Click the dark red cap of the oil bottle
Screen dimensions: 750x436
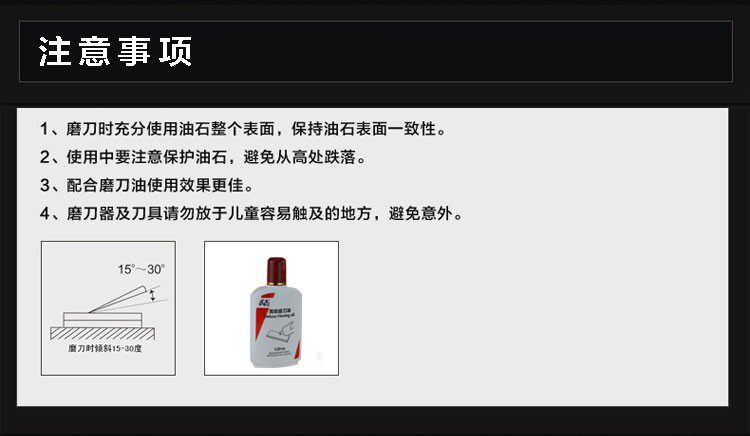(276, 271)
